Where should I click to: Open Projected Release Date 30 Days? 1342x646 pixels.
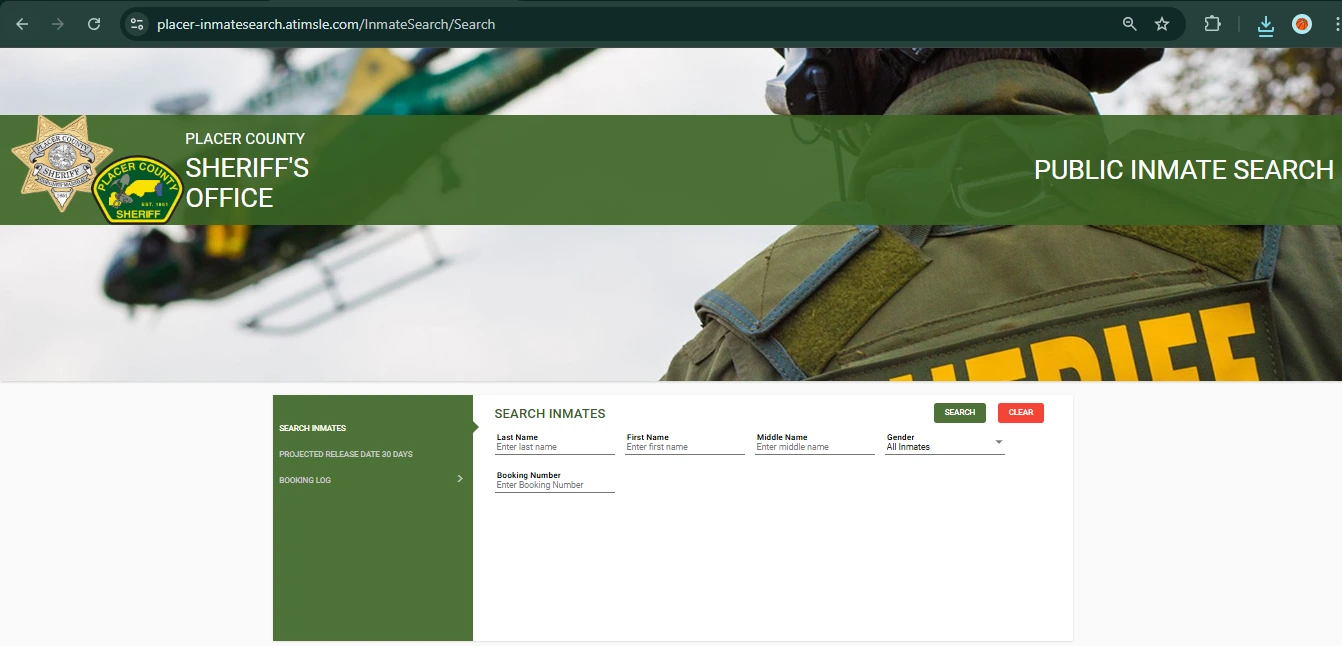click(x=346, y=454)
